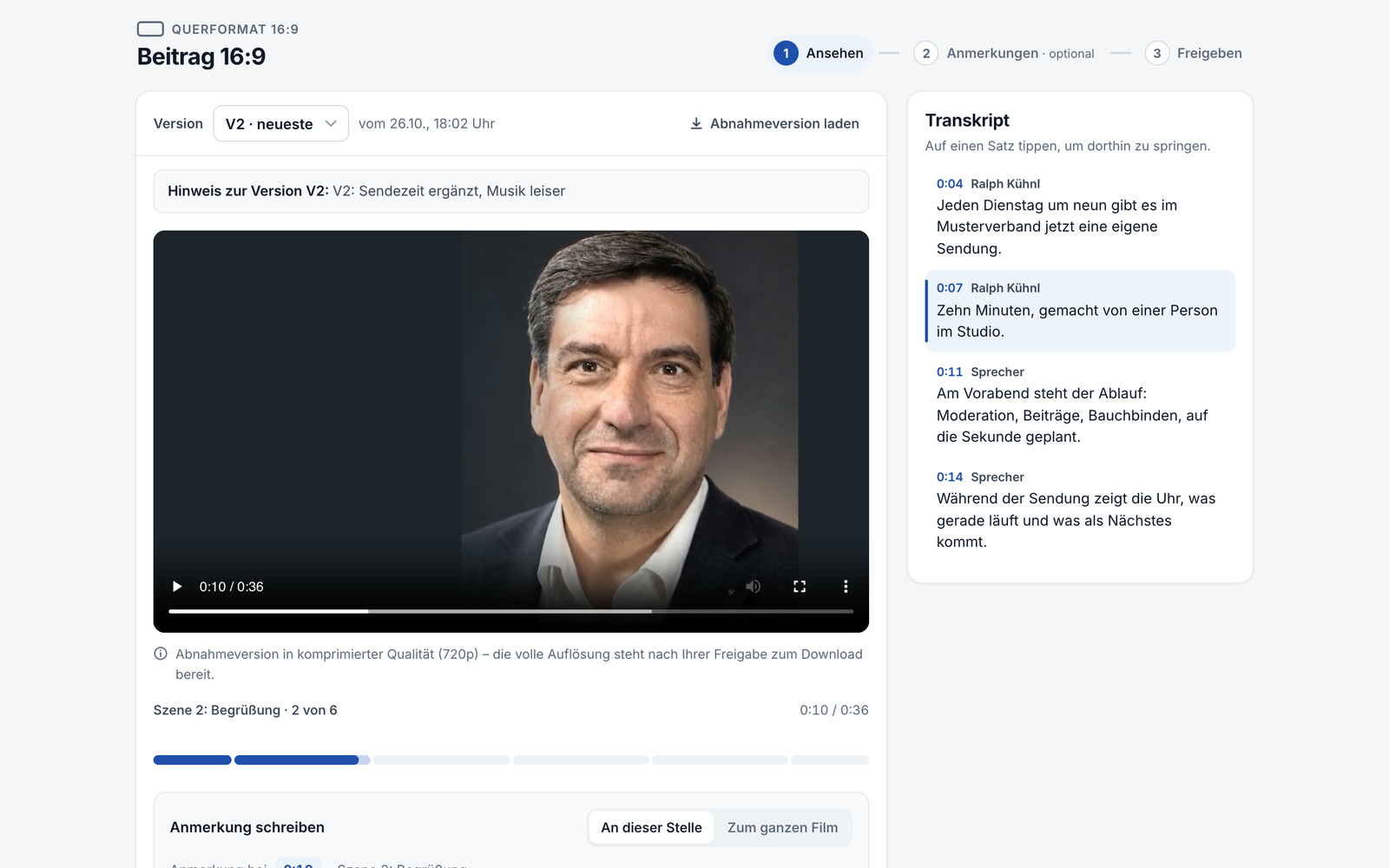1389x868 pixels.
Task: Jump to the third scene segment in the scene bar
Action: pyautogui.click(x=442, y=760)
